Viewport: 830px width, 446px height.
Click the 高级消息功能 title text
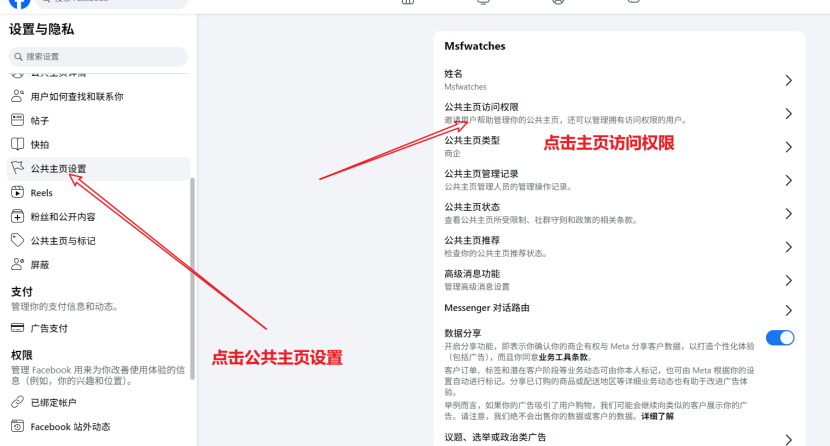[x=472, y=274]
